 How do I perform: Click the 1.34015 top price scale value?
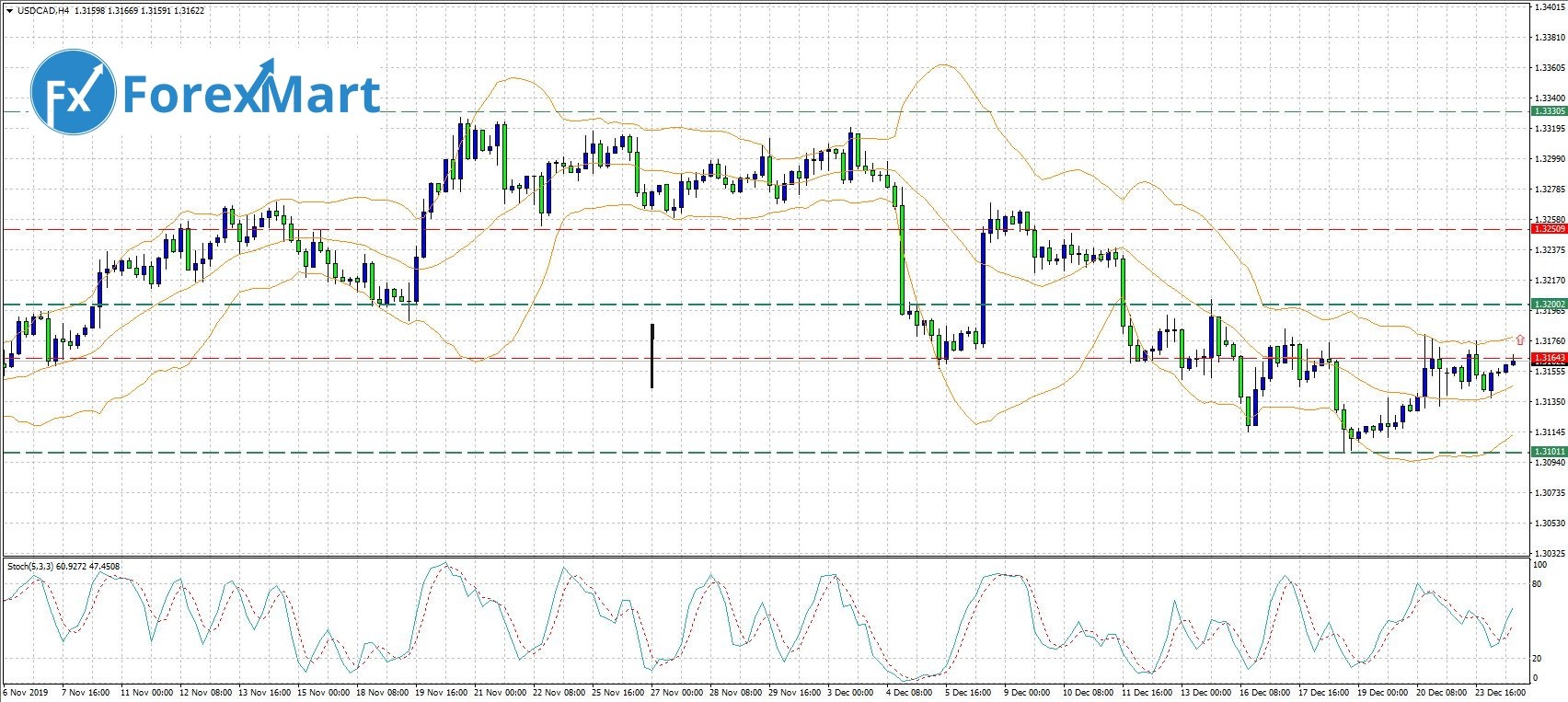point(1550,7)
